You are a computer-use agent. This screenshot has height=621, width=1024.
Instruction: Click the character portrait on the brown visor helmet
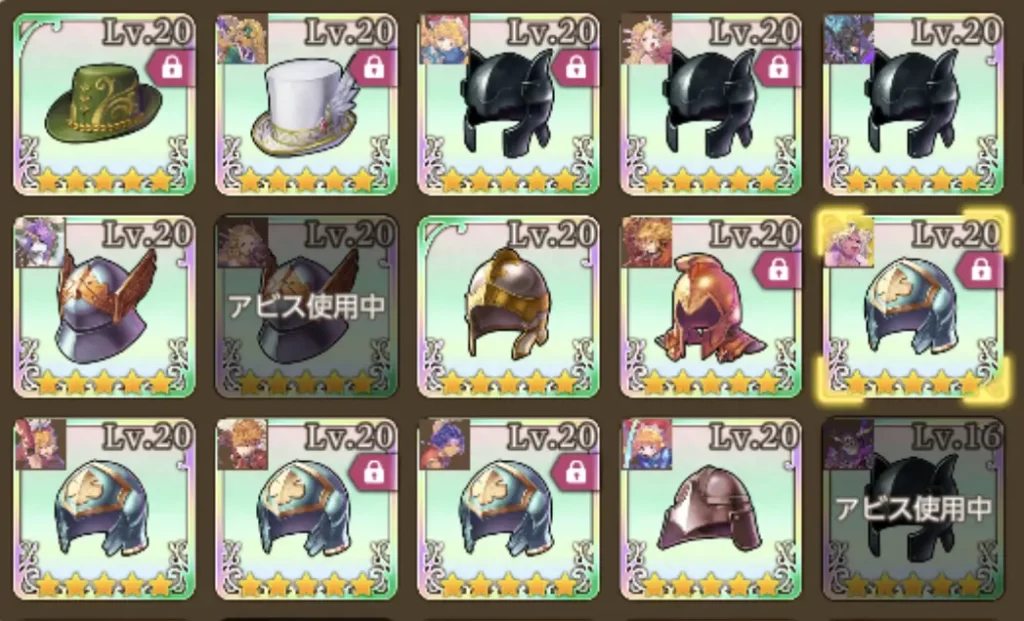click(x=647, y=445)
